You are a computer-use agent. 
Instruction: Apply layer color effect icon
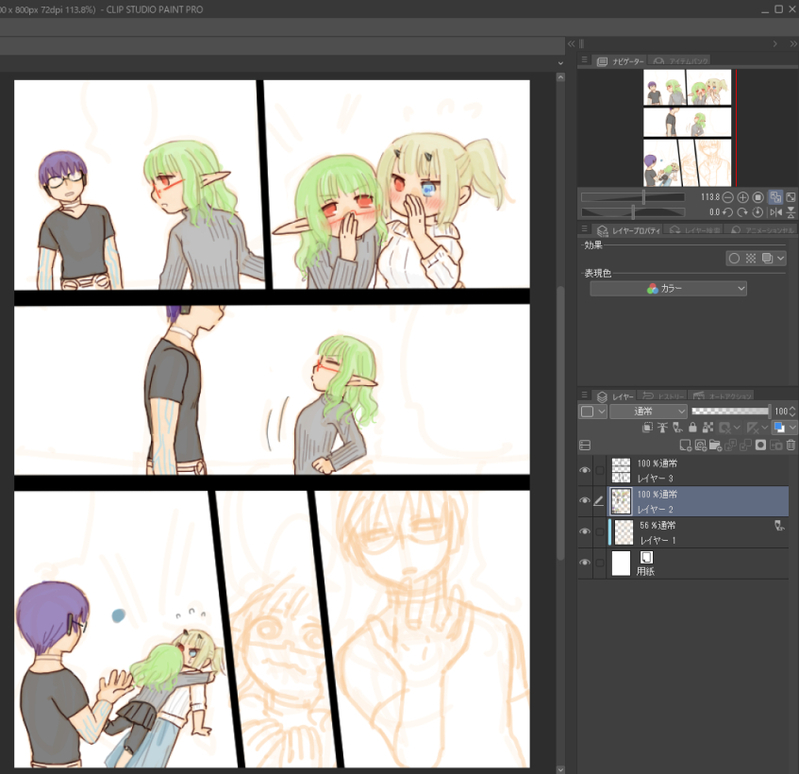click(767, 258)
